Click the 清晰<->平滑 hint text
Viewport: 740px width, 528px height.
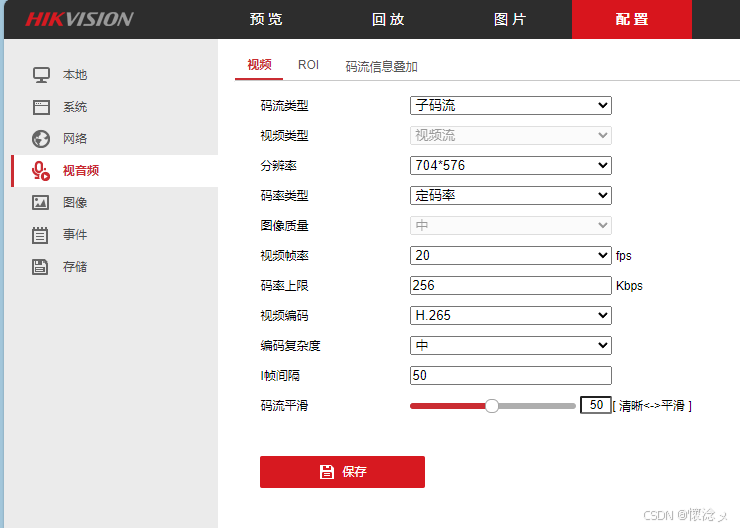(x=652, y=406)
